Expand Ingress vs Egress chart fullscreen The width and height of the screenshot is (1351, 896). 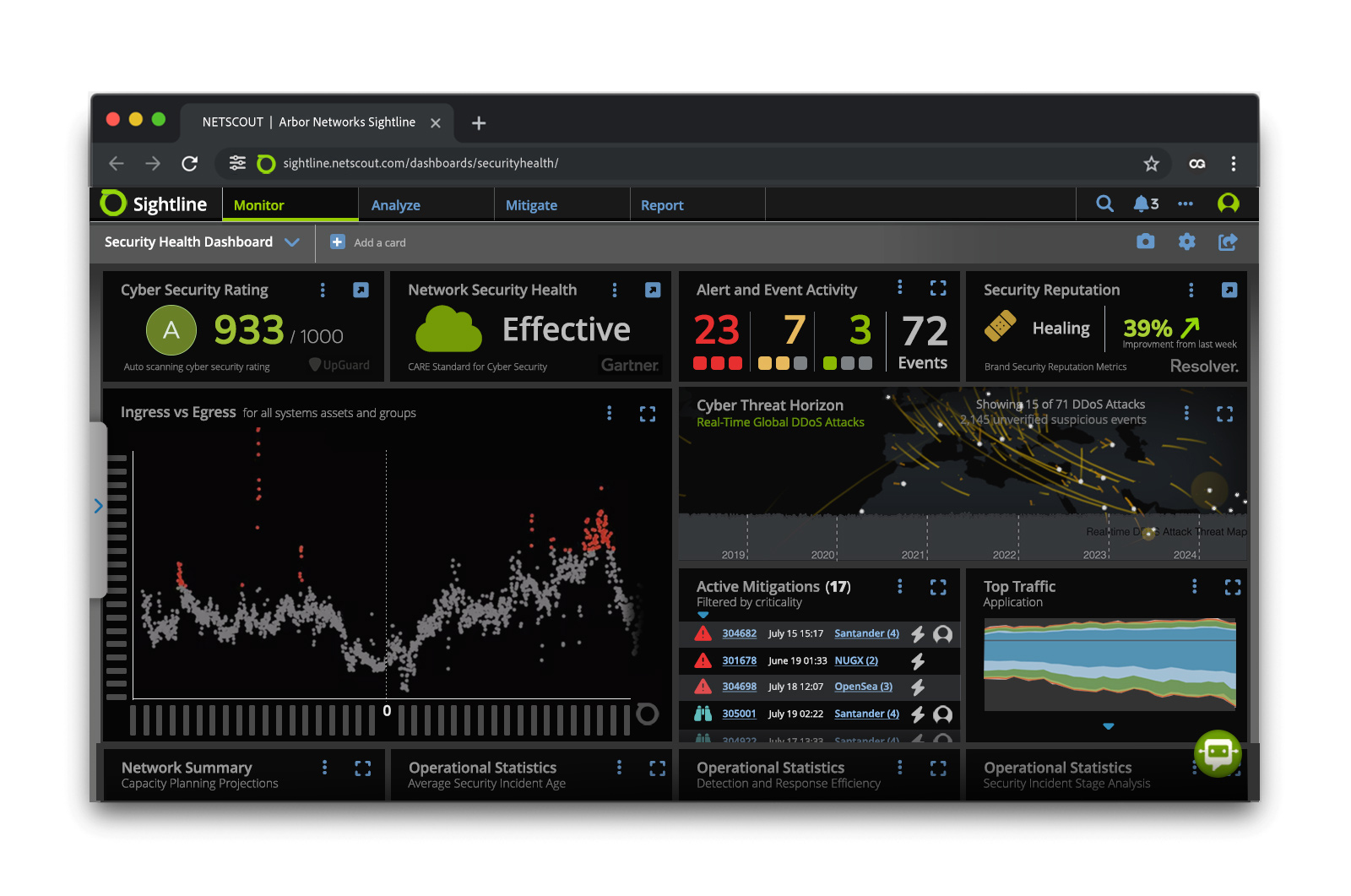[x=648, y=414]
